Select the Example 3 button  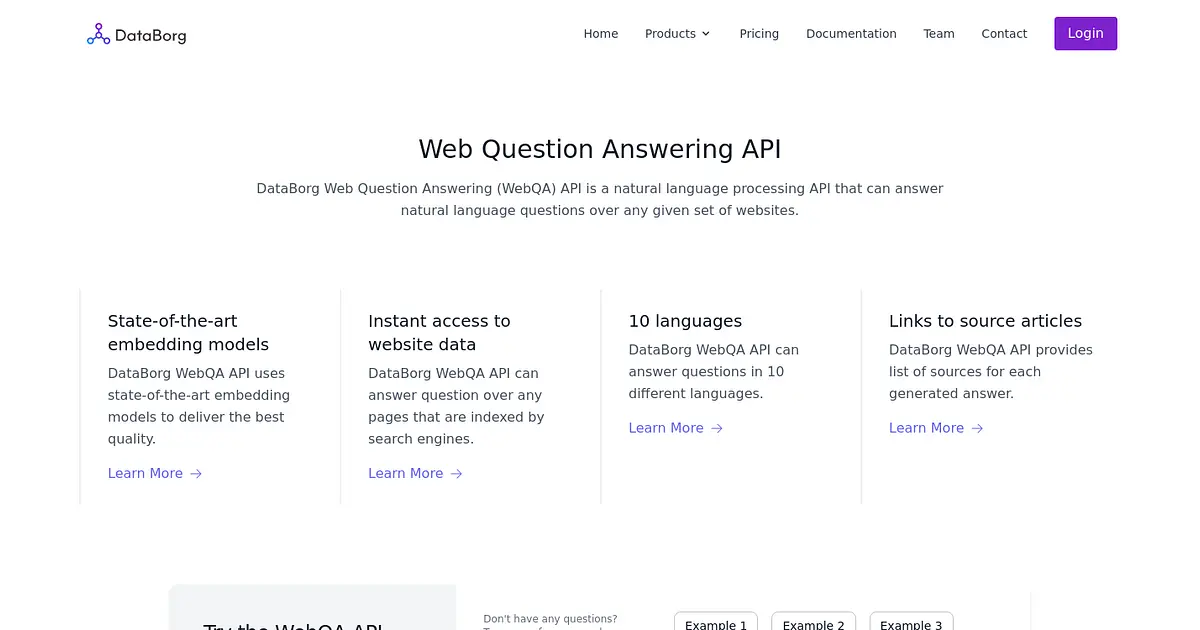tap(911, 621)
